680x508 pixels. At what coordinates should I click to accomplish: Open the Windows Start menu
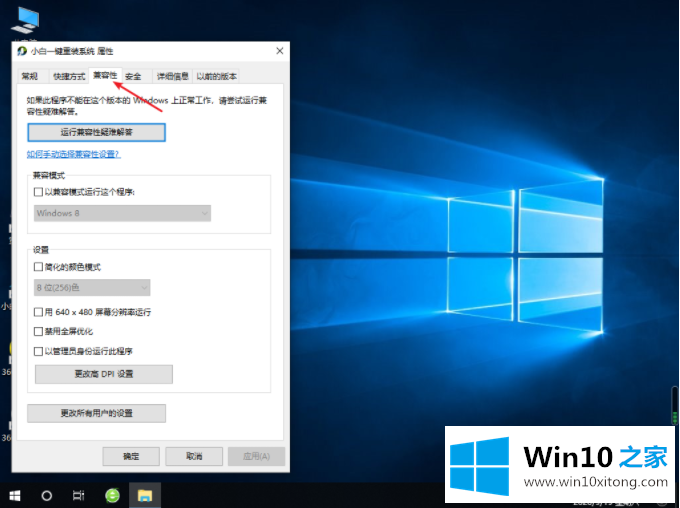click(15, 495)
